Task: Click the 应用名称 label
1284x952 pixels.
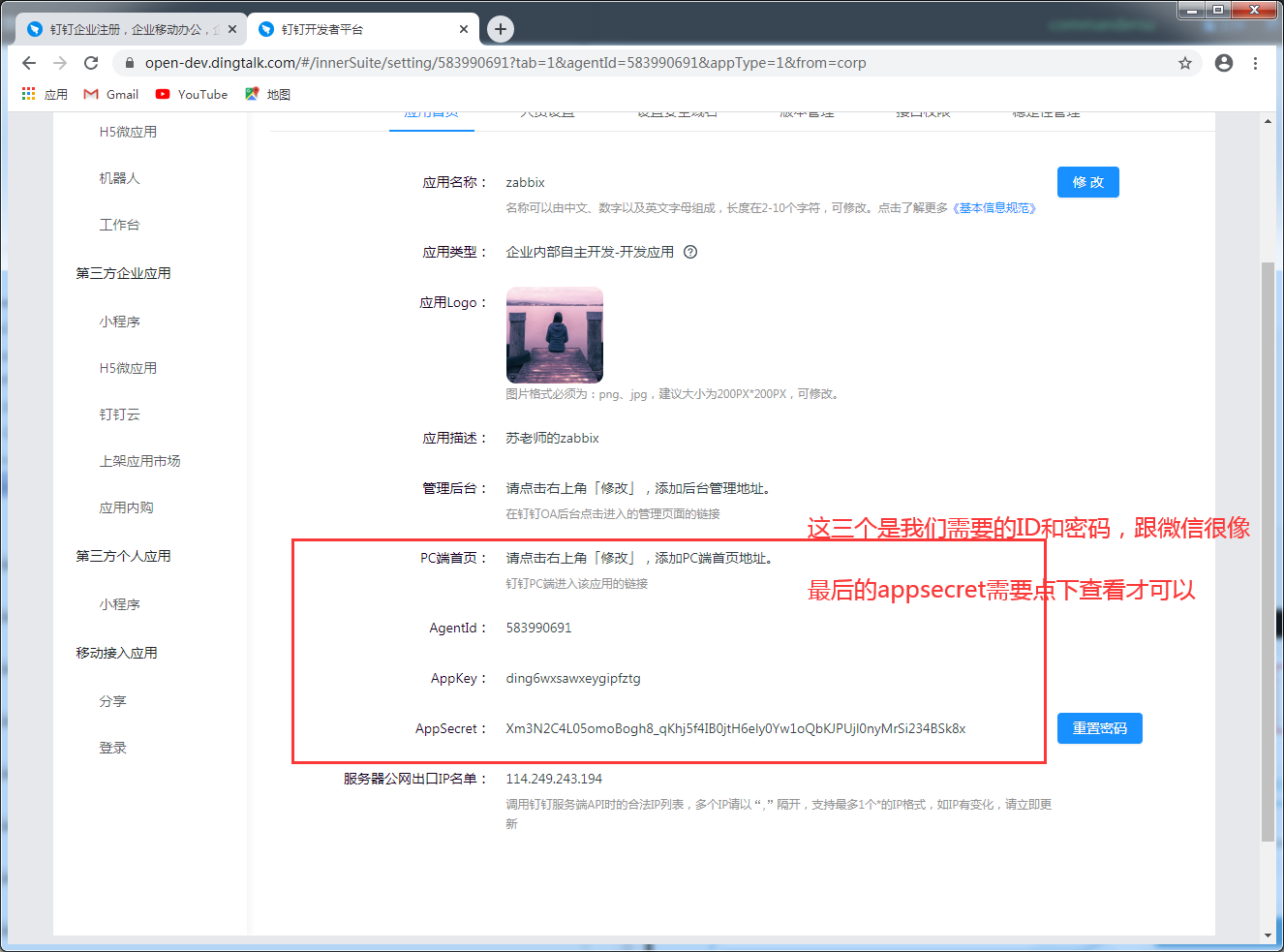Action: [x=454, y=182]
